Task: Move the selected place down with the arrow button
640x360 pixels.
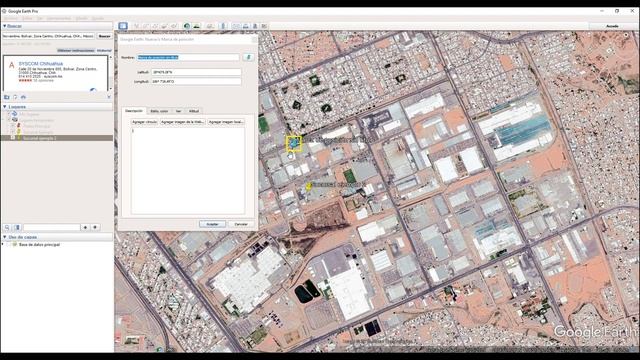Action: coord(95,227)
